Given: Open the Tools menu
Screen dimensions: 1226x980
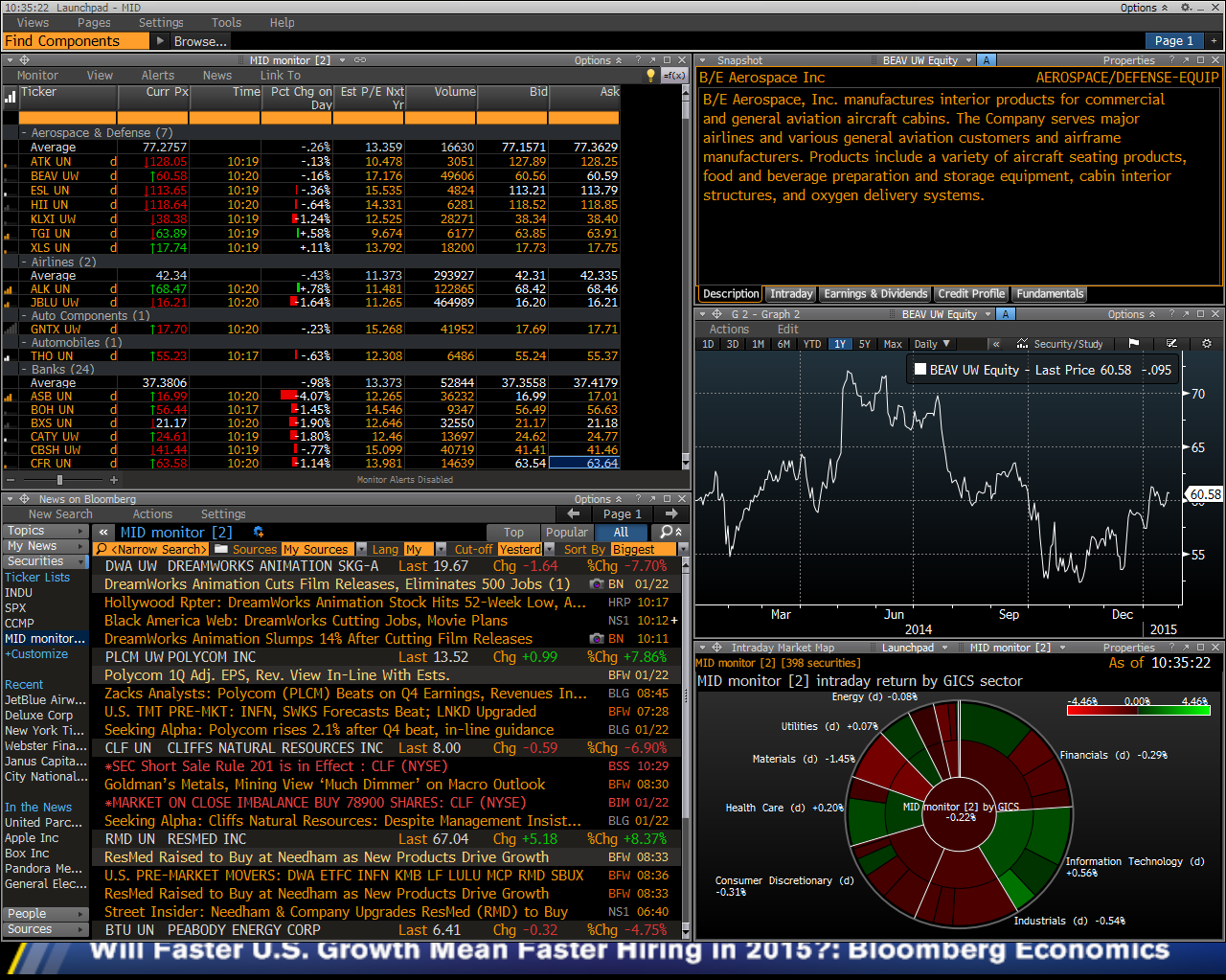Looking at the screenshot, I should (226, 23).
